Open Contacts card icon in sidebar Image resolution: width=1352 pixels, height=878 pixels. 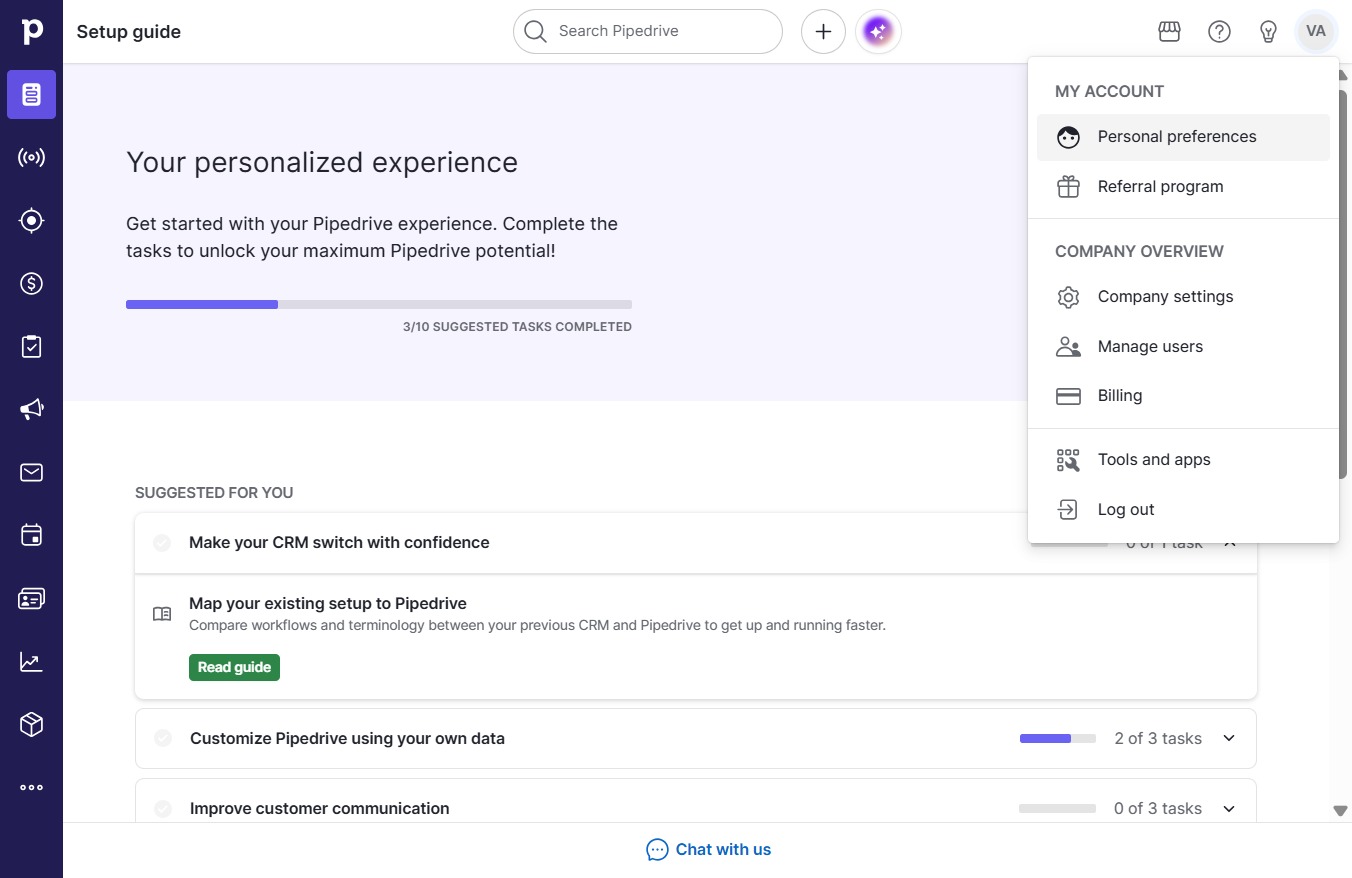[x=31, y=598]
